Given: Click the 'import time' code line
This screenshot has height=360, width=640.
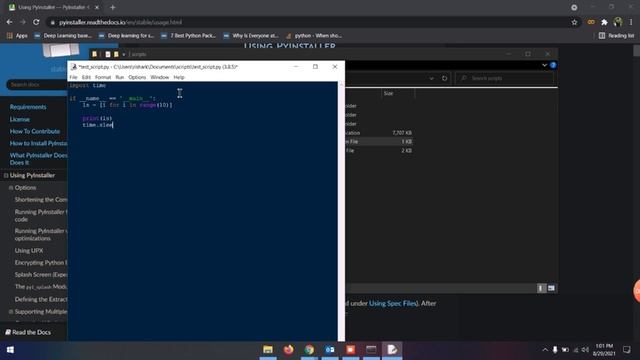Looking at the screenshot, I should (x=88, y=85).
